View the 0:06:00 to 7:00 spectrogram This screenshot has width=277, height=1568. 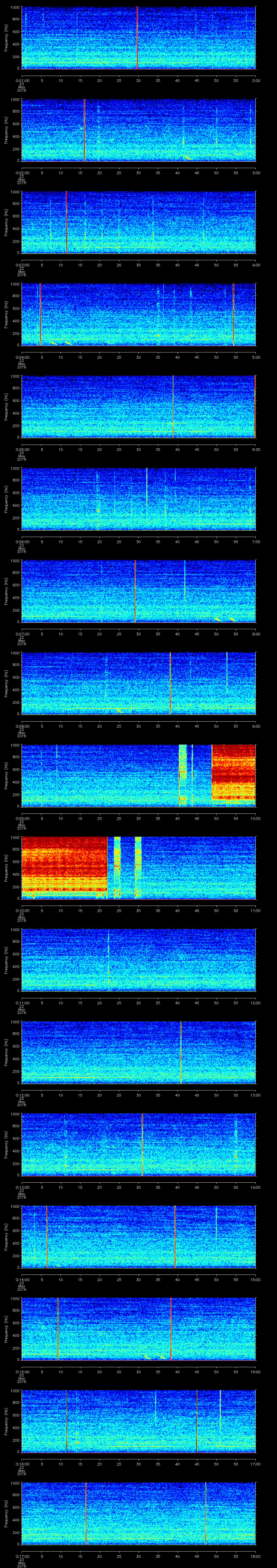[139, 499]
